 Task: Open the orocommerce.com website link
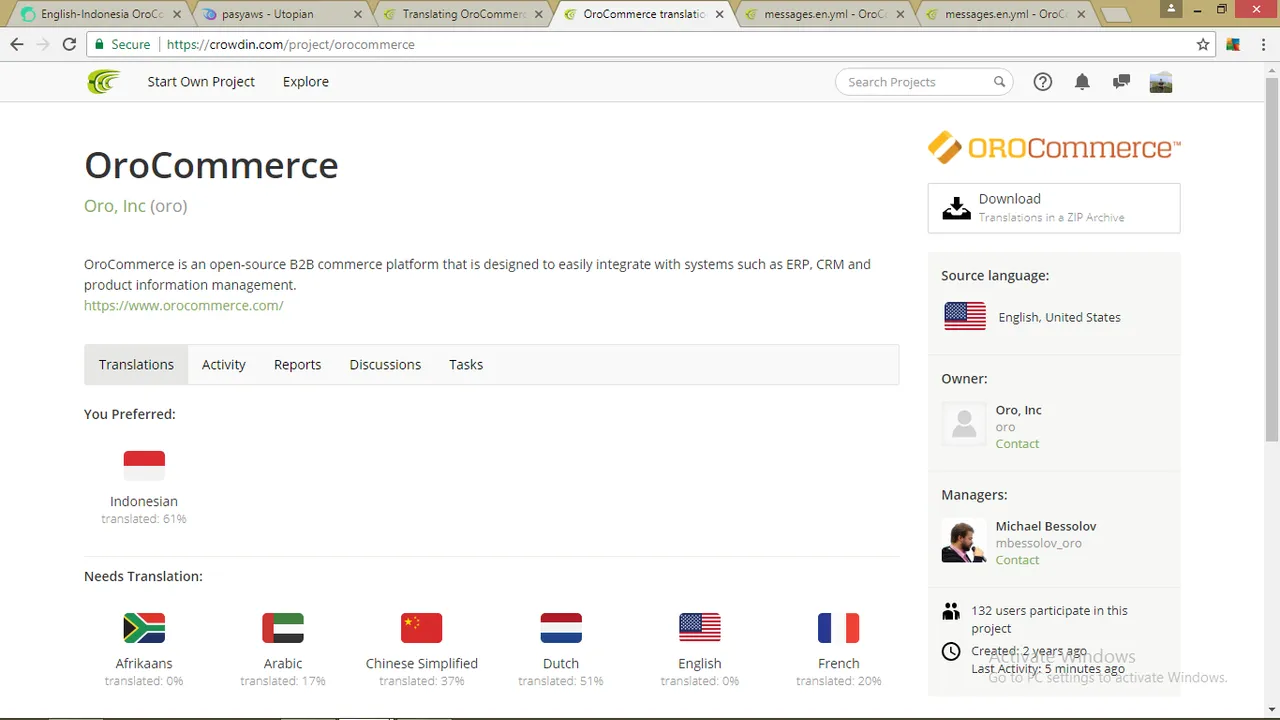tap(184, 305)
